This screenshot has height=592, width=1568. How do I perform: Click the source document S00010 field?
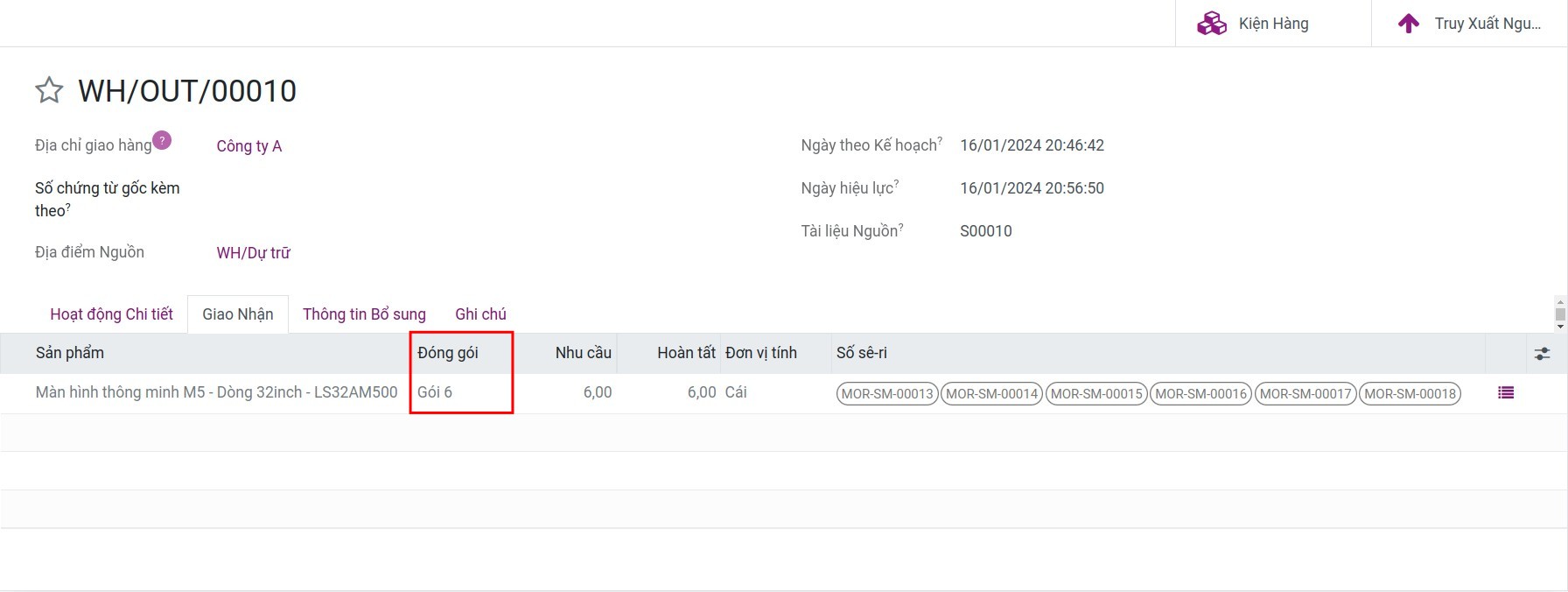point(985,231)
